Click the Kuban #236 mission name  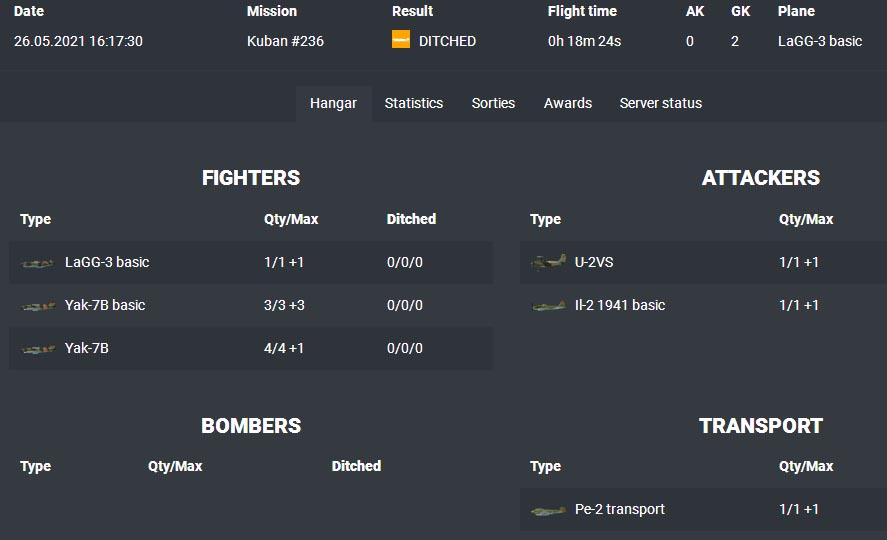[x=285, y=41]
